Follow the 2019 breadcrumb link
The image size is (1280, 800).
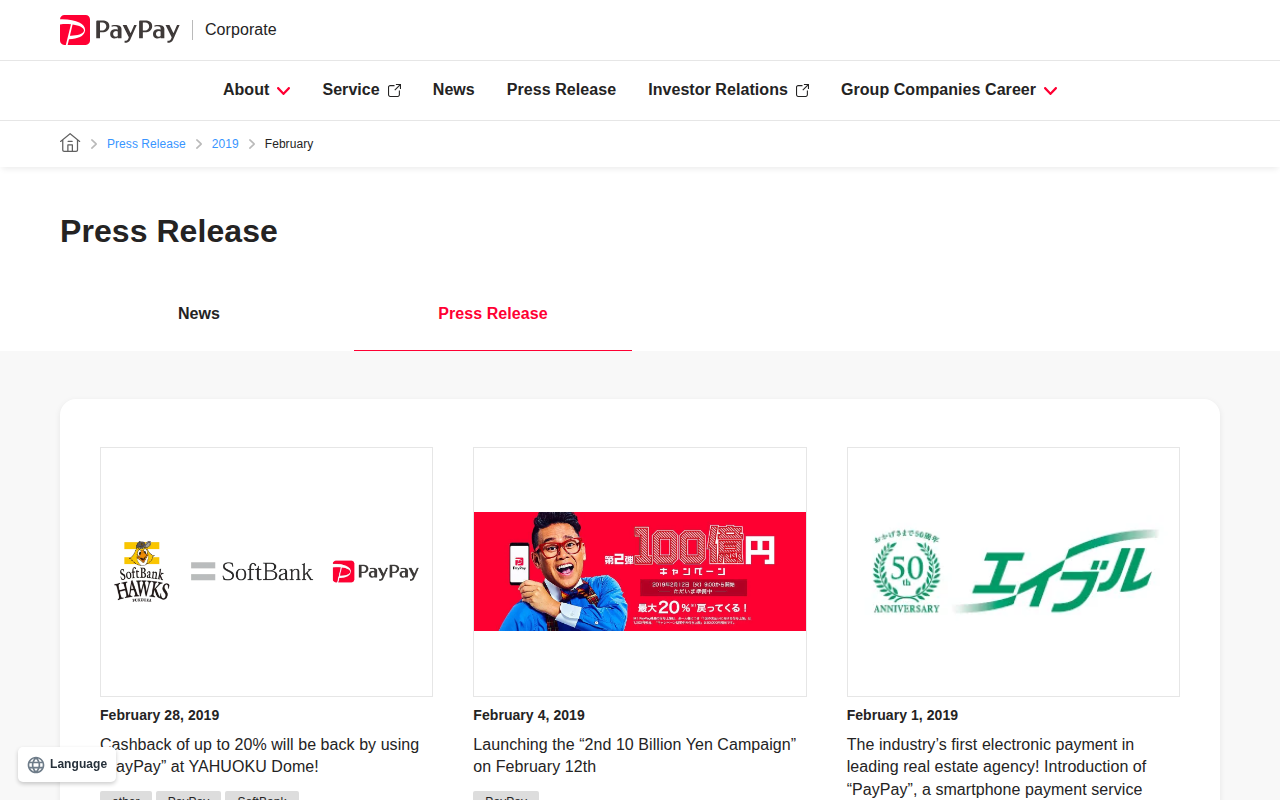click(225, 144)
